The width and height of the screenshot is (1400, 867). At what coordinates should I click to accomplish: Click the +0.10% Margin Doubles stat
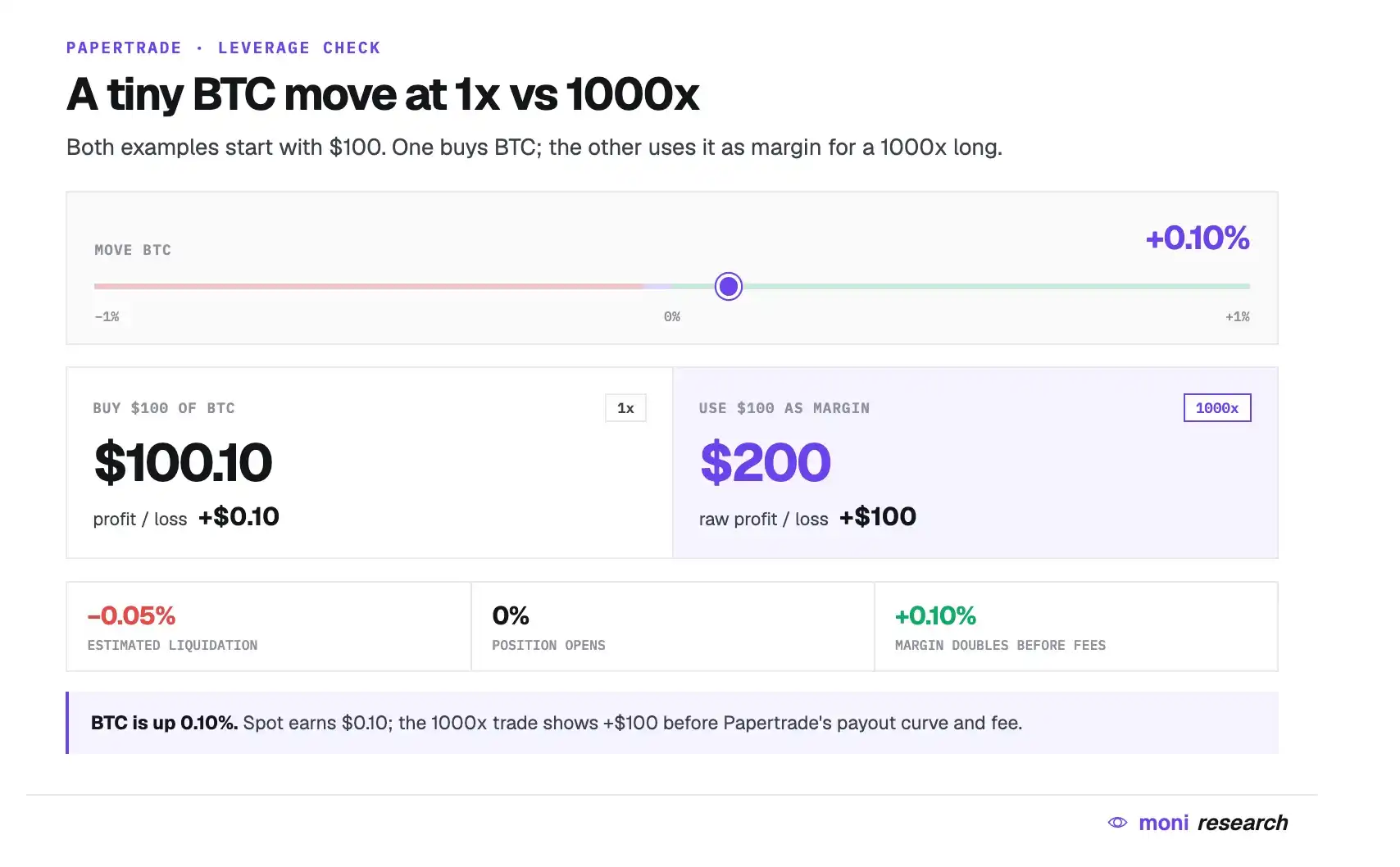[x=1076, y=627]
